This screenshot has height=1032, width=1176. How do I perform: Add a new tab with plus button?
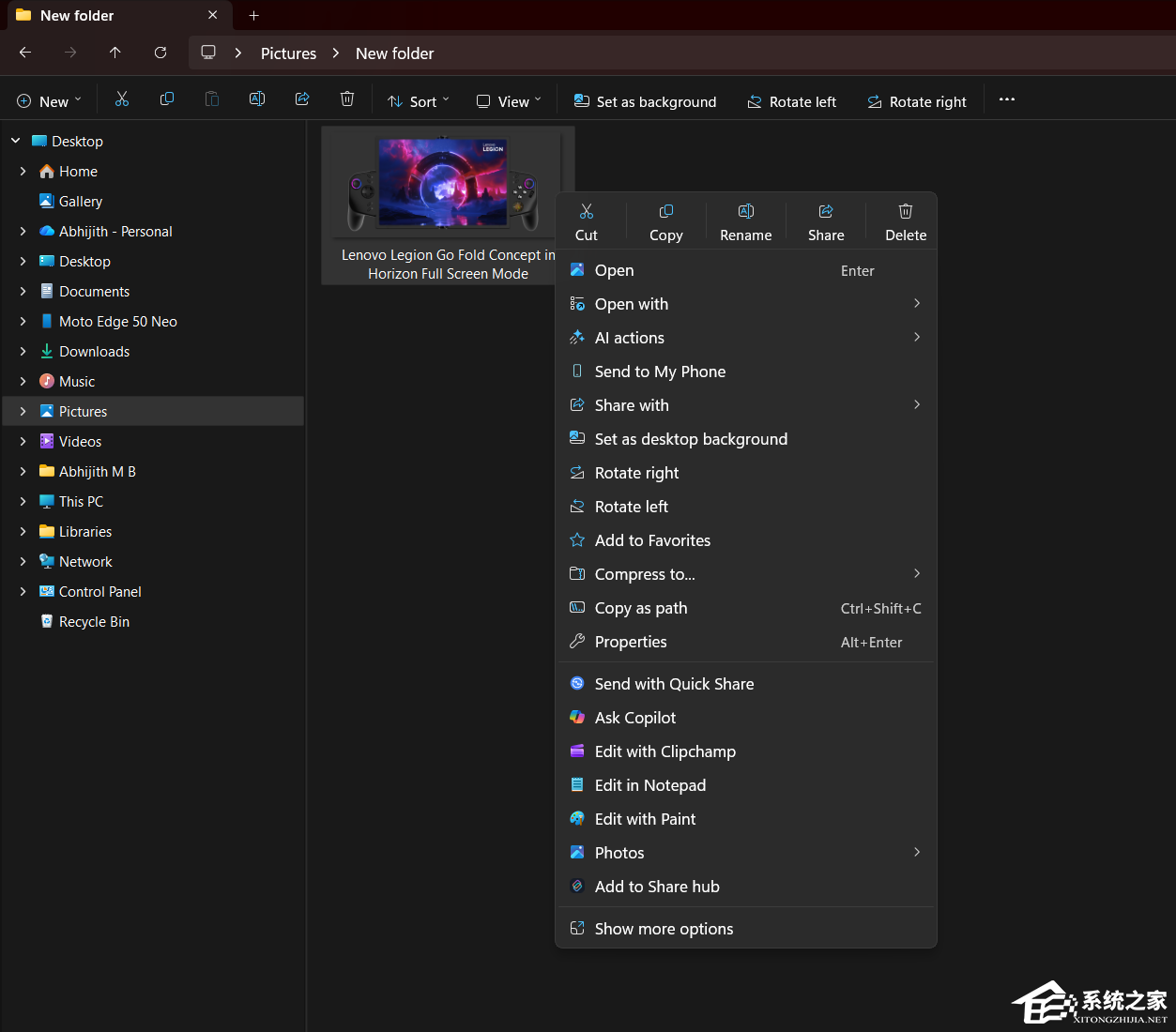(x=253, y=15)
